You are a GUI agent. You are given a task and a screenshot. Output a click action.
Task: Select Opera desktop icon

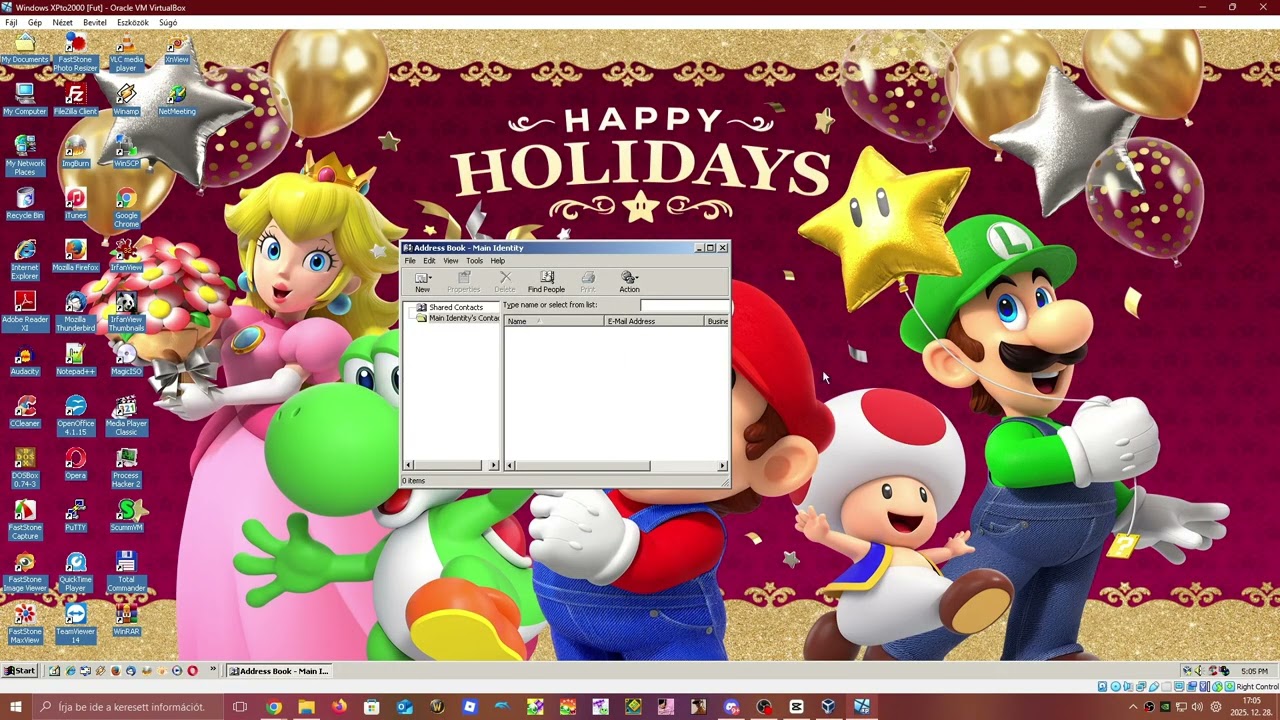click(x=75, y=465)
